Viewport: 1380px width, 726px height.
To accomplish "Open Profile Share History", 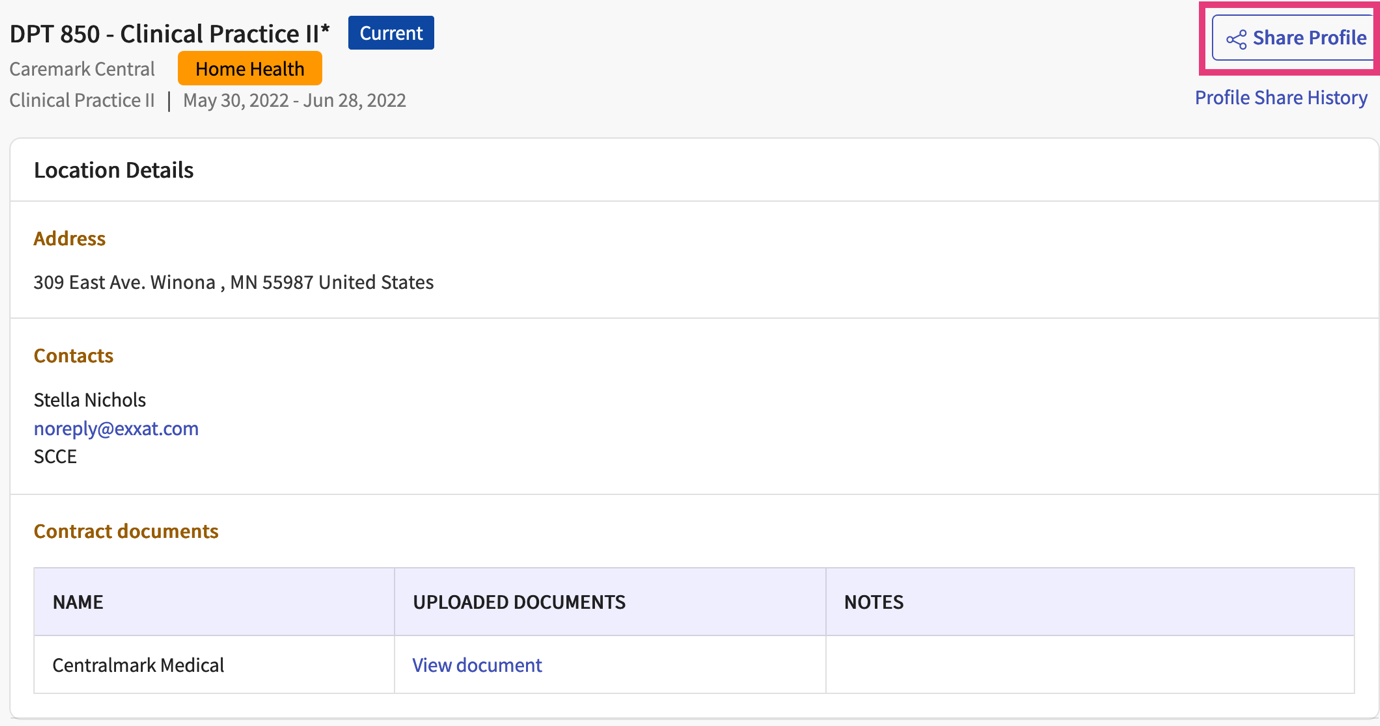I will pos(1281,97).
